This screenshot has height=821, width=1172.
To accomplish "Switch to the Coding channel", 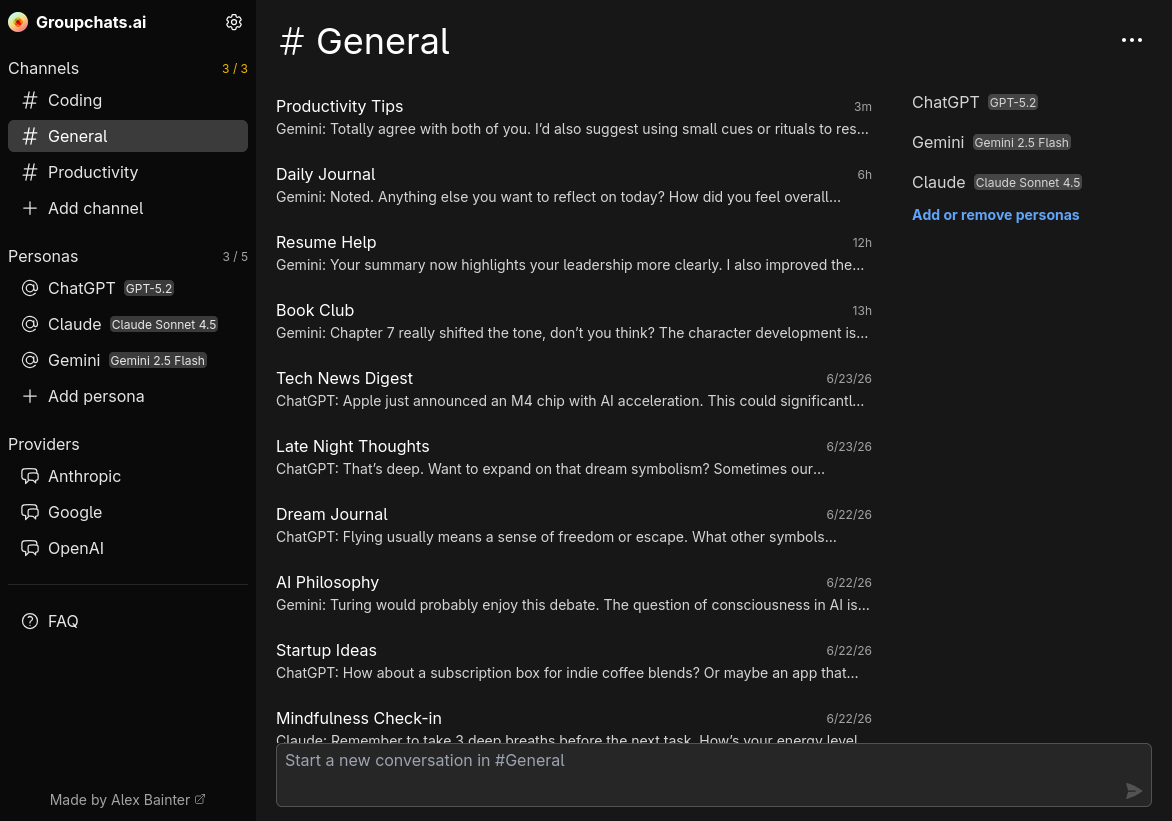I will [x=128, y=100].
